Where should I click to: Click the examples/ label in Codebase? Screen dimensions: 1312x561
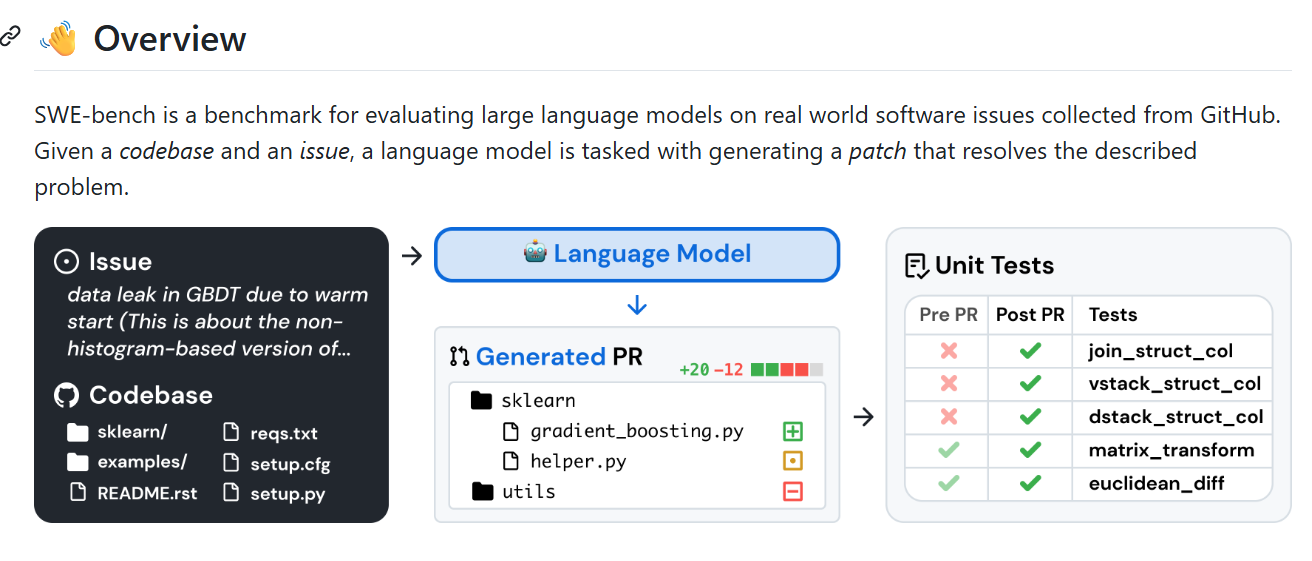[x=142, y=462]
